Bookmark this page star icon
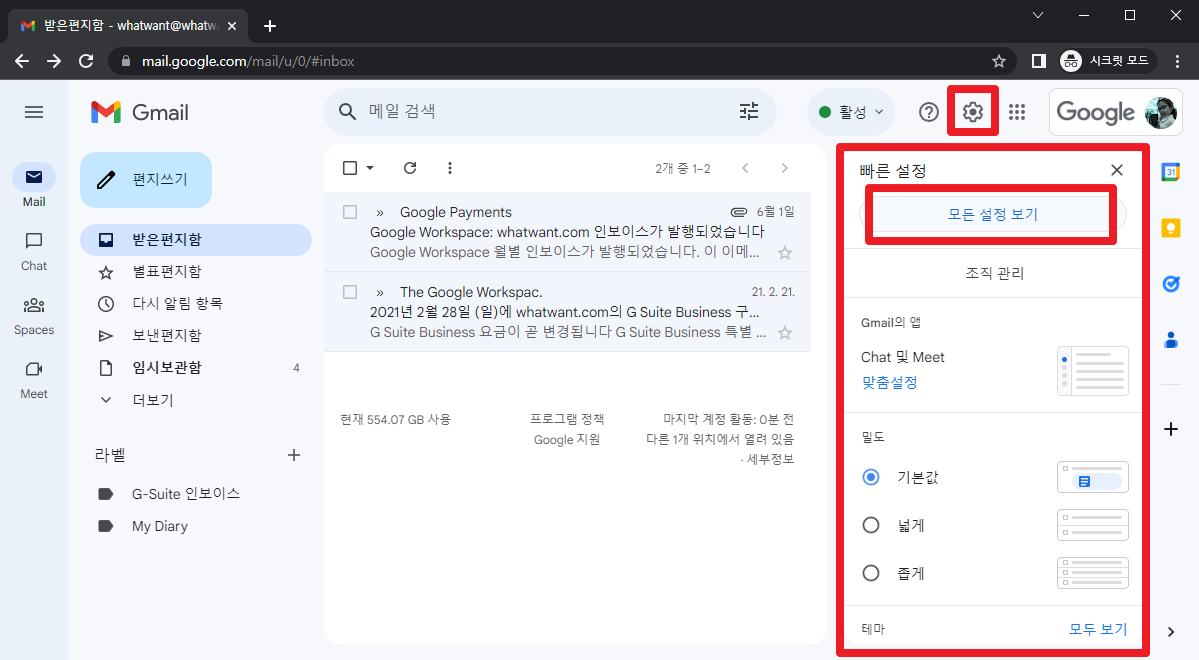The width and height of the screenshot is (1199, 660). click(999, 61)
